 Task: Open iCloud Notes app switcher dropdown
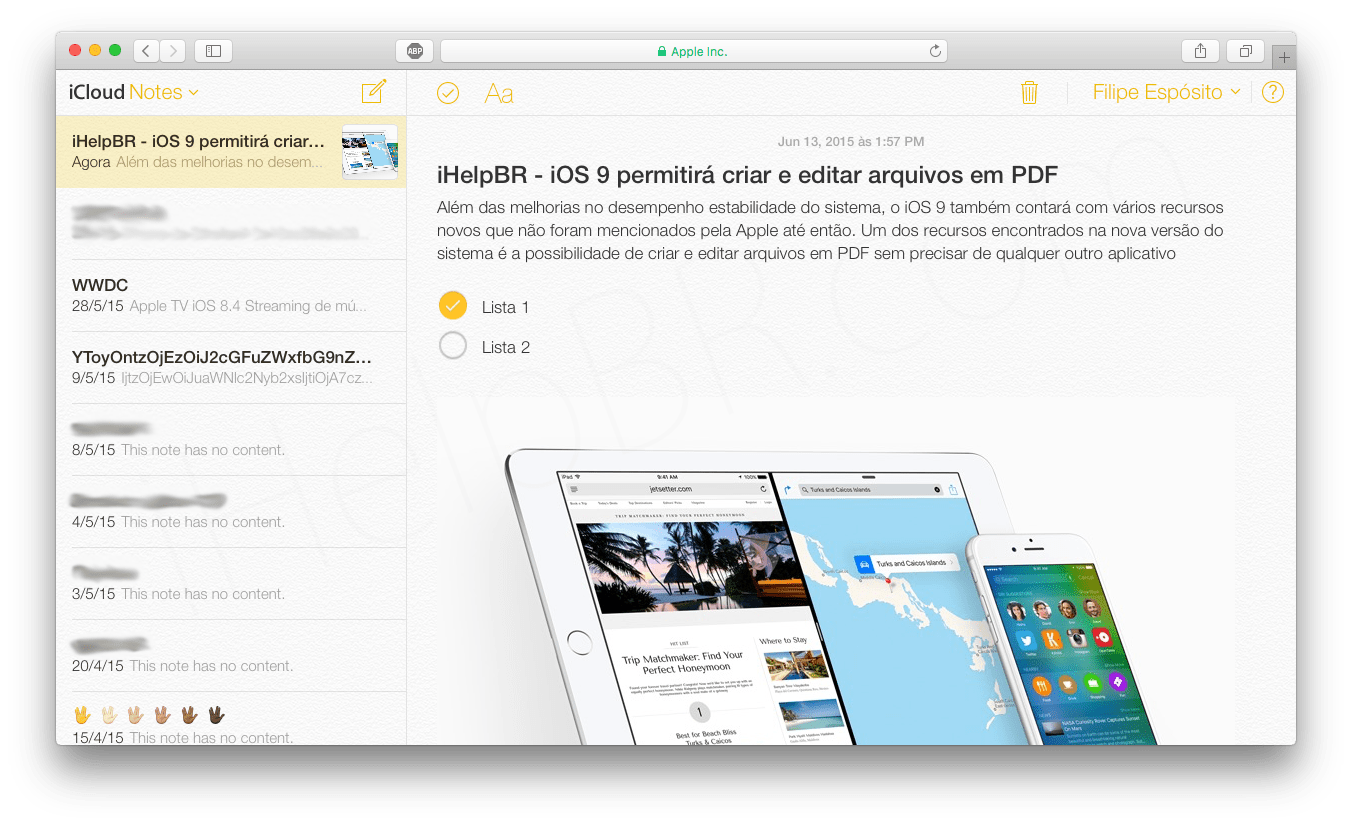tap(134, 92)
